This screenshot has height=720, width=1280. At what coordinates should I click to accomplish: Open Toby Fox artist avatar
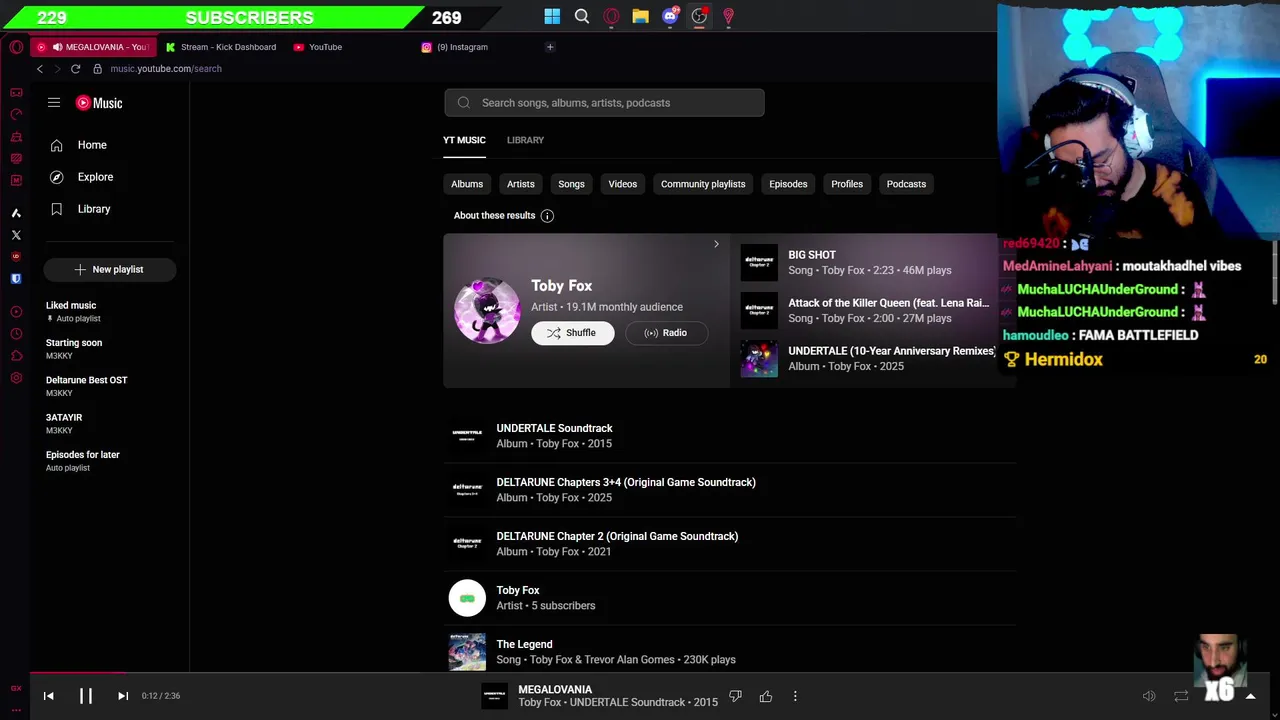pyautogui.click(x=487, y=310)
